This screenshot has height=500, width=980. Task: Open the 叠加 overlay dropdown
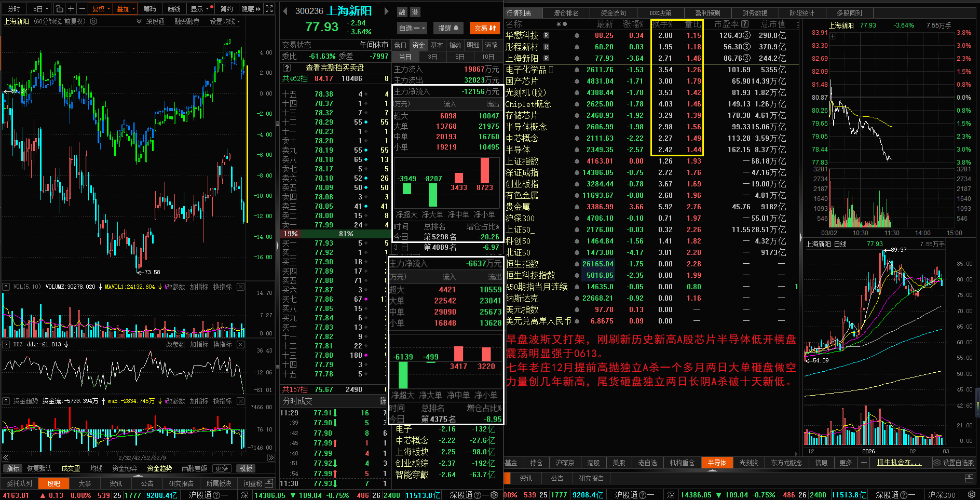125,9
